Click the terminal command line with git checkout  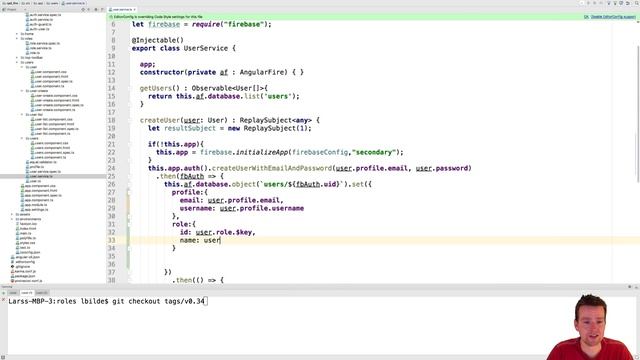108,302
